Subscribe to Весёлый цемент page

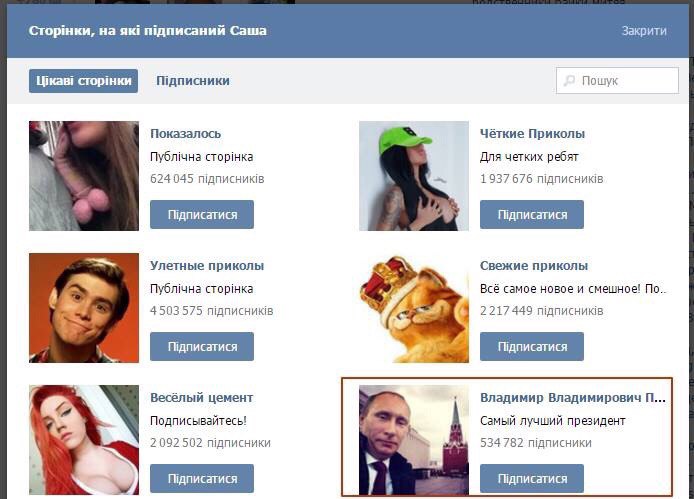tap(202, 478)
